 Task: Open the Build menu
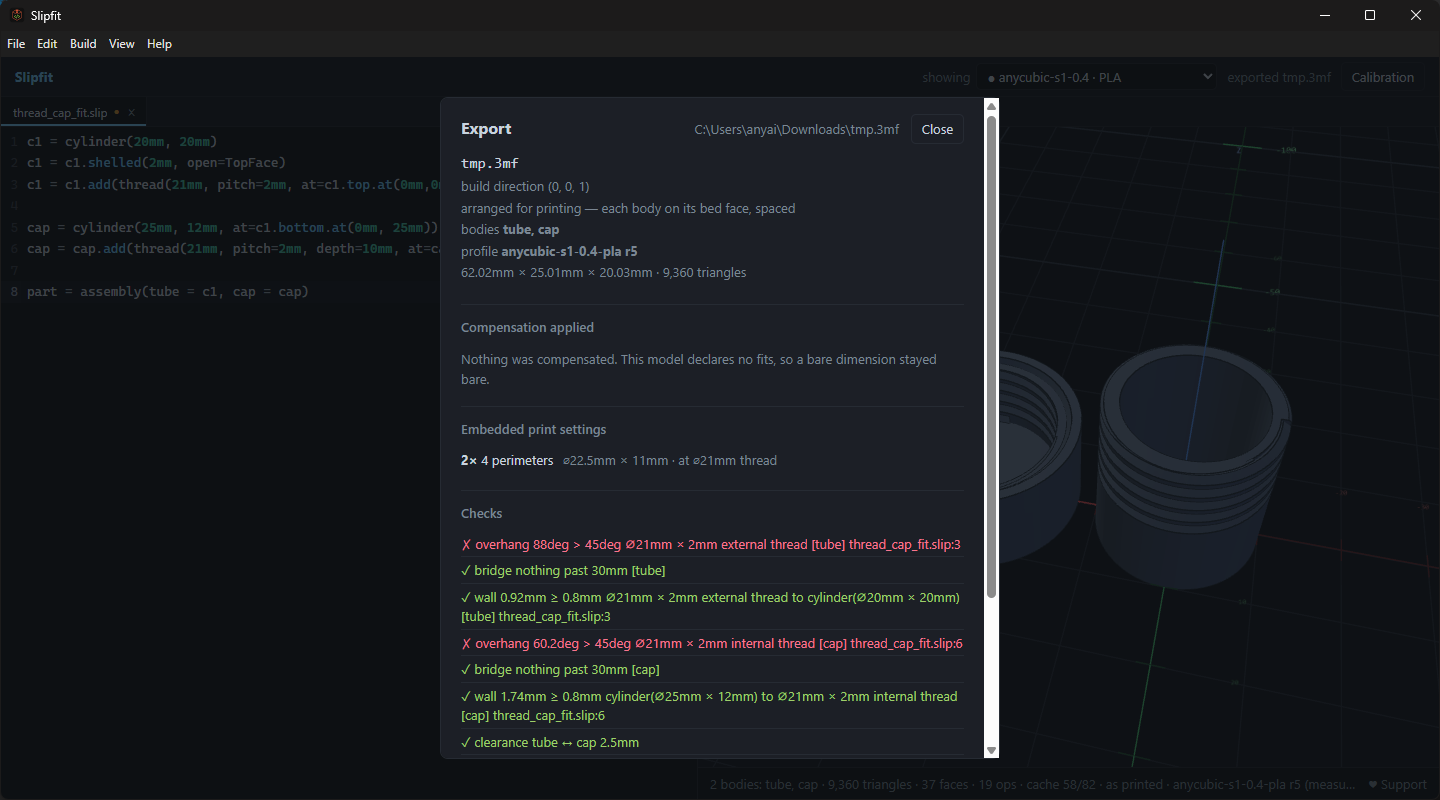pos(83,44)
